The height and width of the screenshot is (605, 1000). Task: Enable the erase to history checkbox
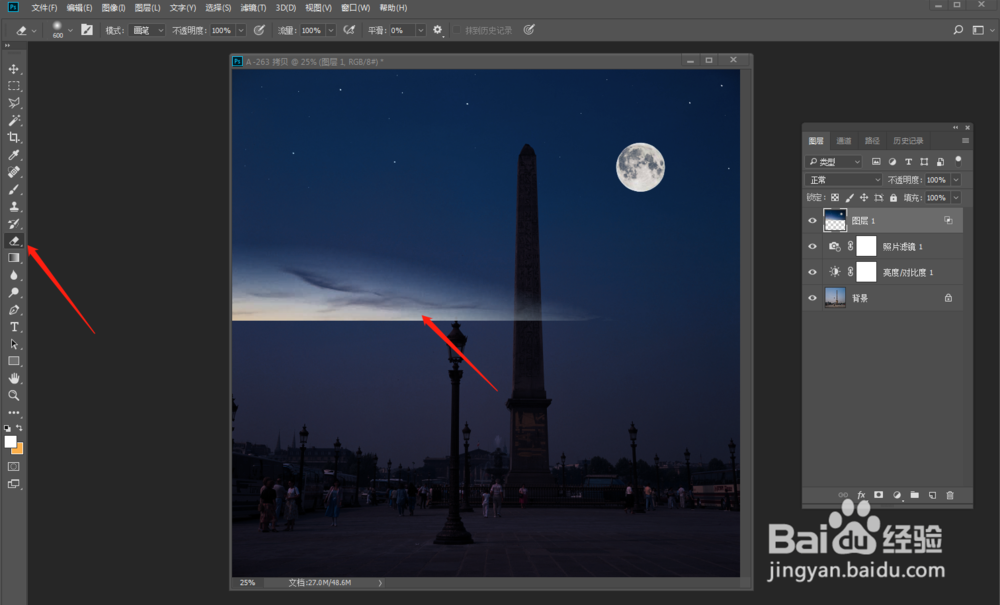point(457,30)
